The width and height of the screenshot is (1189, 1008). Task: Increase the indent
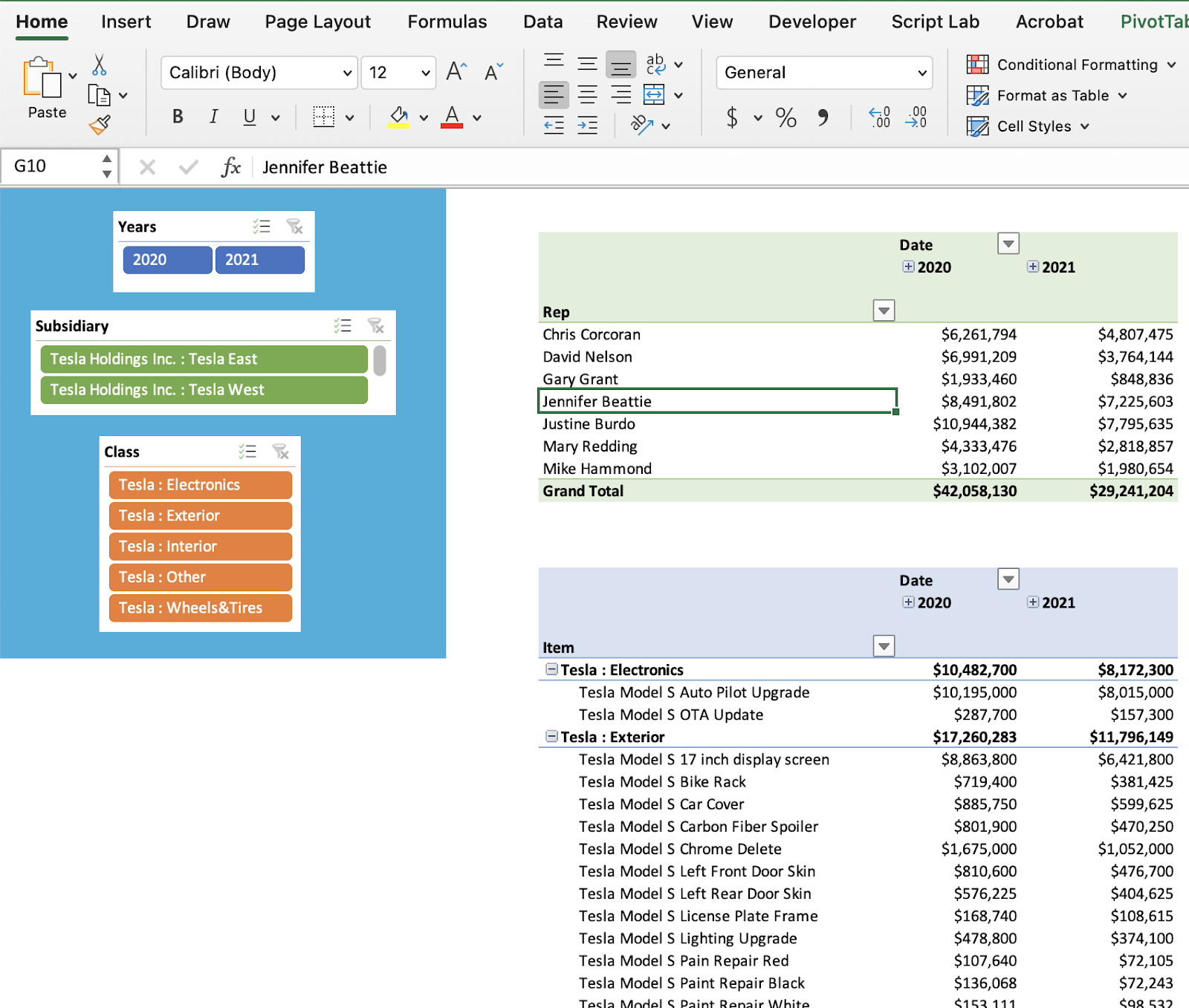point(587,126)
